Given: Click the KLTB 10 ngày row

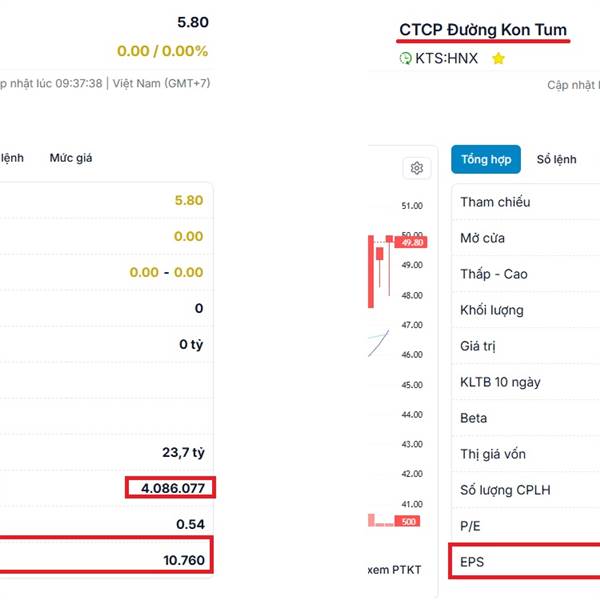Looking at the screenshot, I should coord(525,382).
